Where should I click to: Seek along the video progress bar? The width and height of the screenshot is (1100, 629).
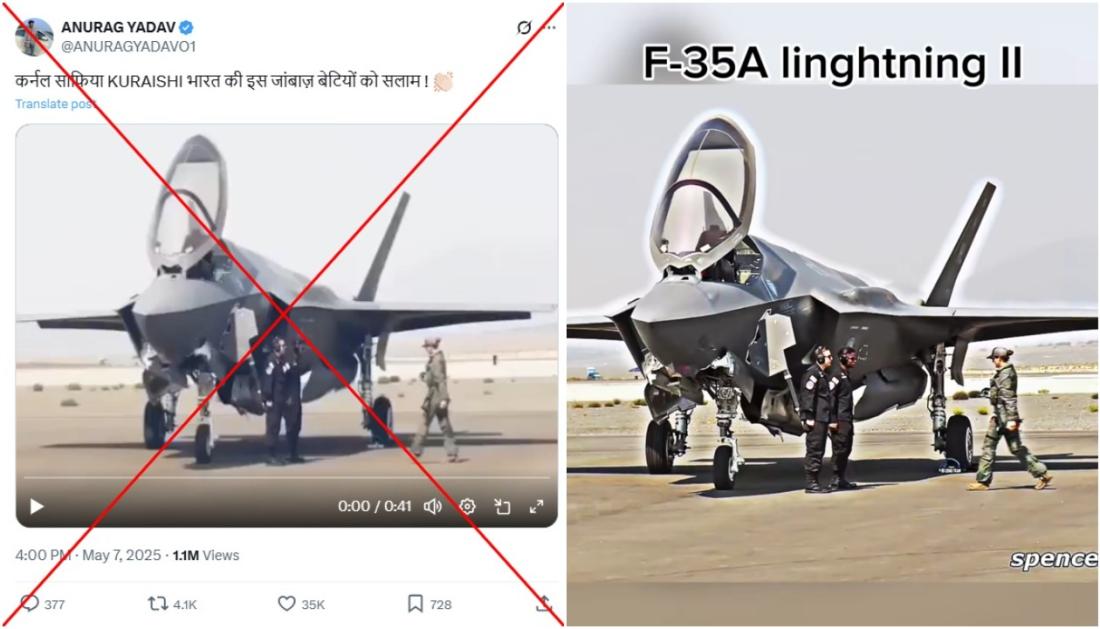tap(286, 478)
